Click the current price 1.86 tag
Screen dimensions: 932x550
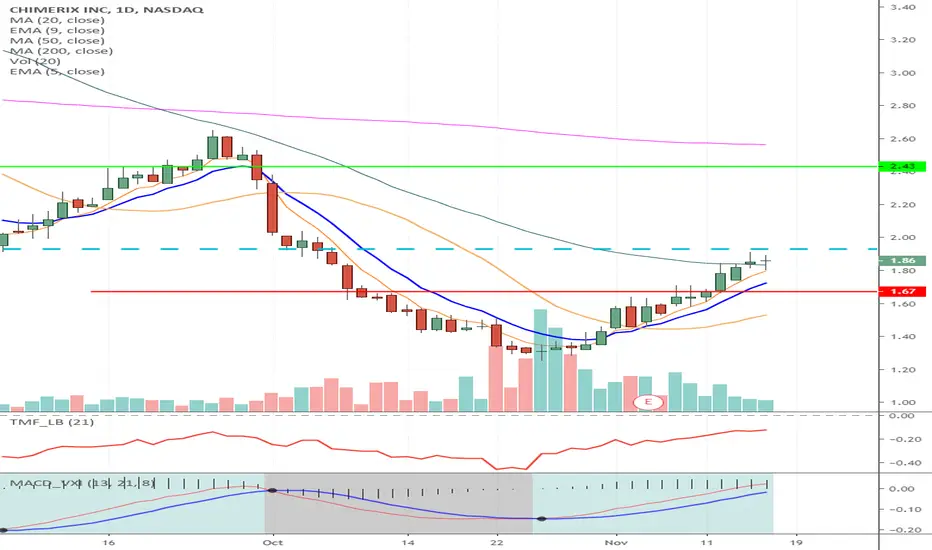tap(902, 260)
